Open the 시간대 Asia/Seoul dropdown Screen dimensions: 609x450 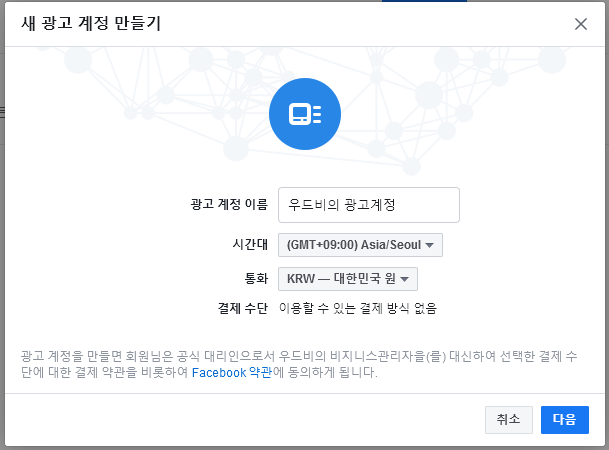coord(360,245)
